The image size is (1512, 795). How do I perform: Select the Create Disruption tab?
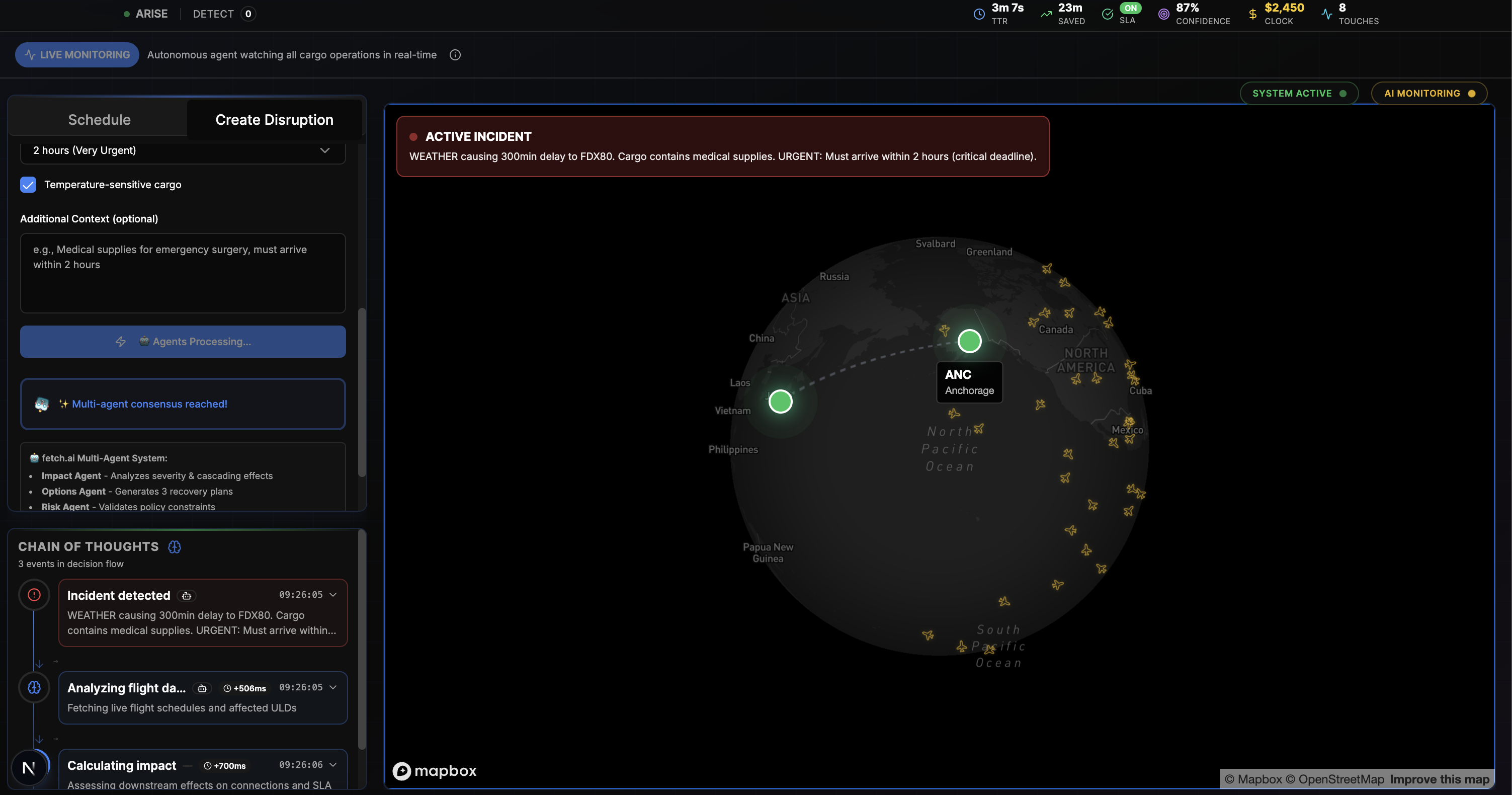274,120
